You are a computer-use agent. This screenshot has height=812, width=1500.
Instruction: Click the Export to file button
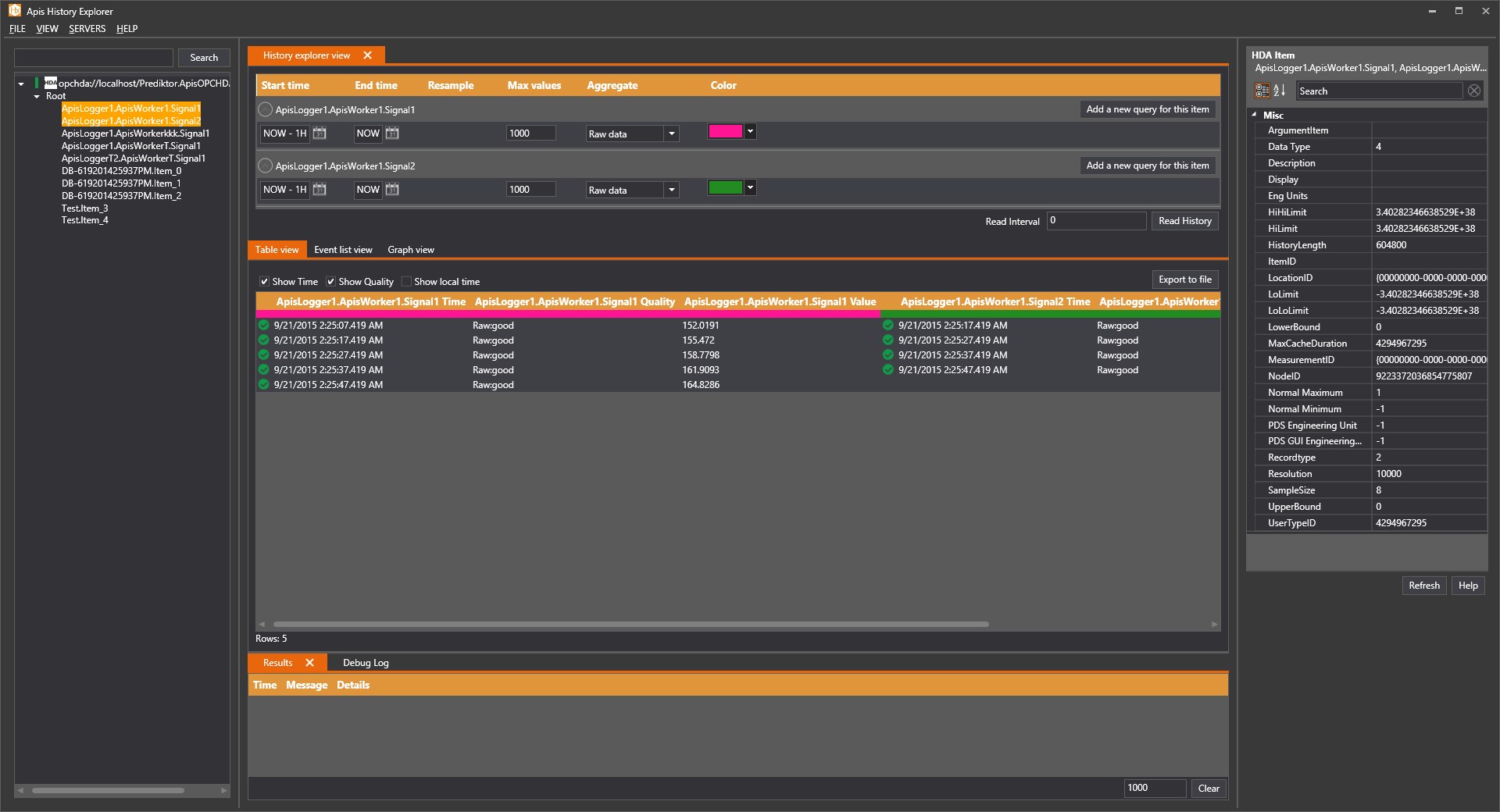click(1184, 280)
